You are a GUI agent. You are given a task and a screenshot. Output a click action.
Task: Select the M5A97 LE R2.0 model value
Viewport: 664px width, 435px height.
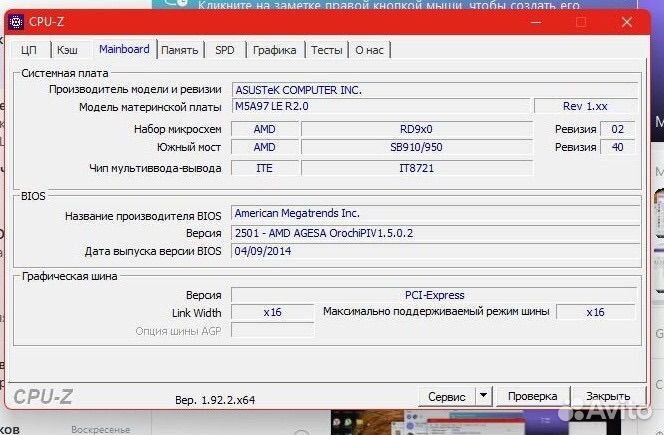[x=381, y=106]
